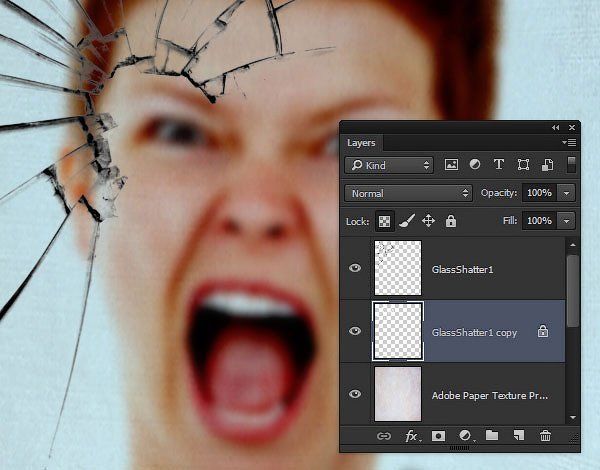Click the layers list scroll down arrow
The width and height of the screenshot is (600, 470).
[x=572, y=418]
